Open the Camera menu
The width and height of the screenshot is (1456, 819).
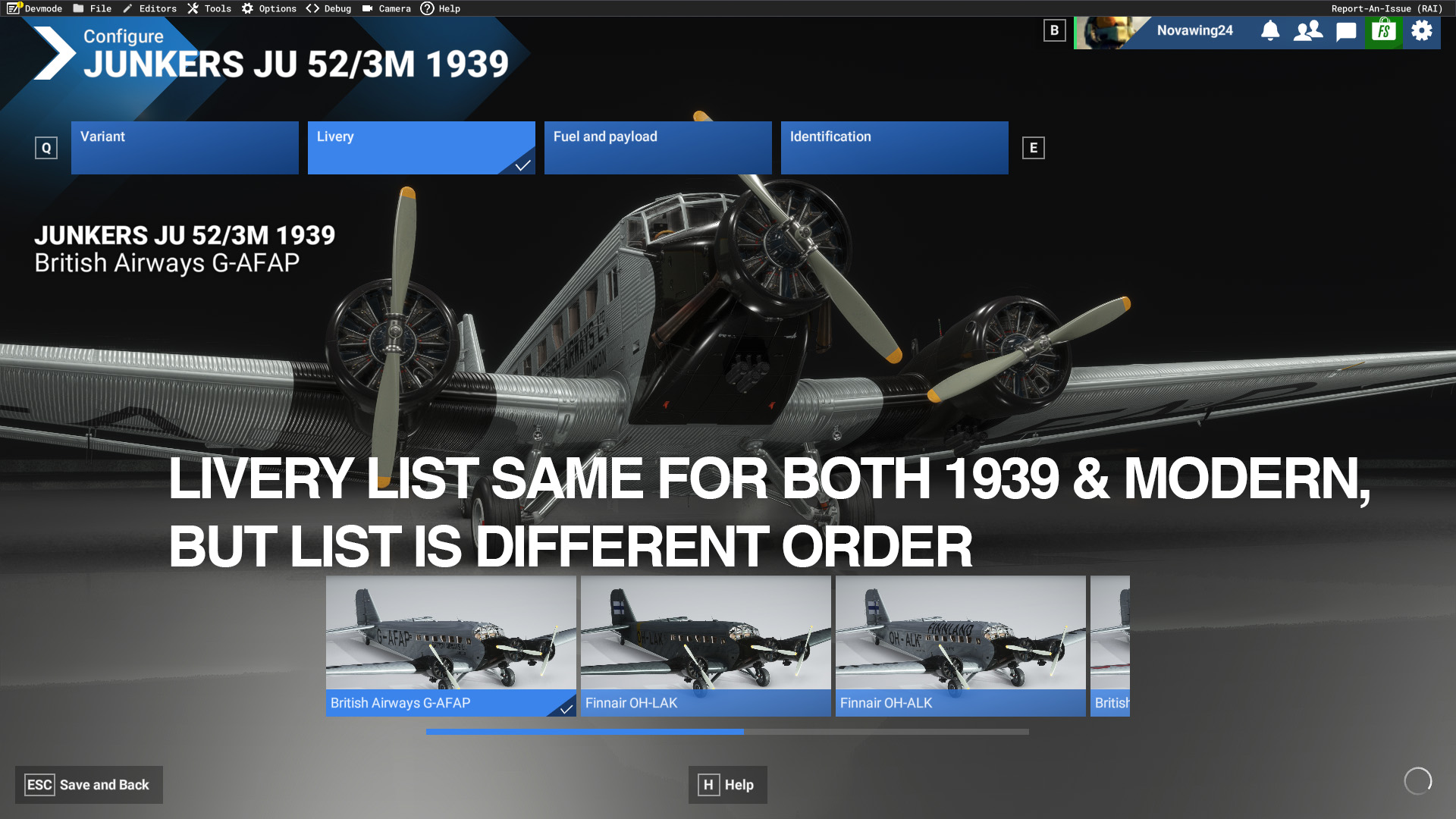[x=387, y=8]
